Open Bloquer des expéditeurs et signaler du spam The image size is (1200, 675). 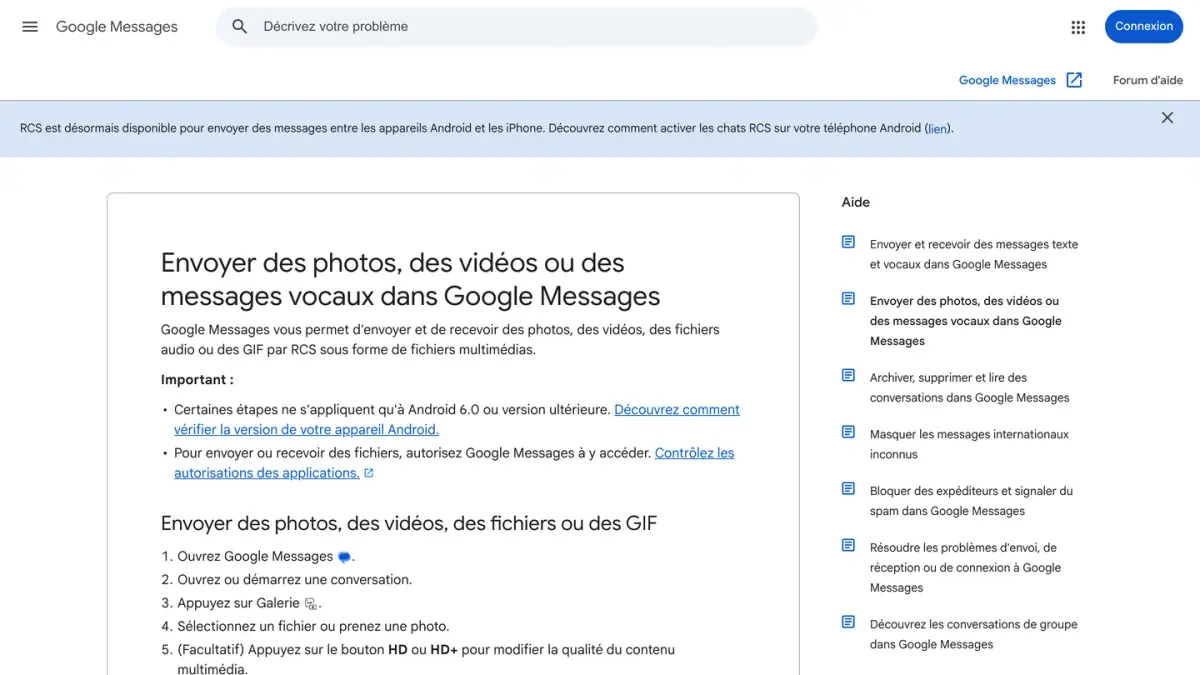[971, 501]
